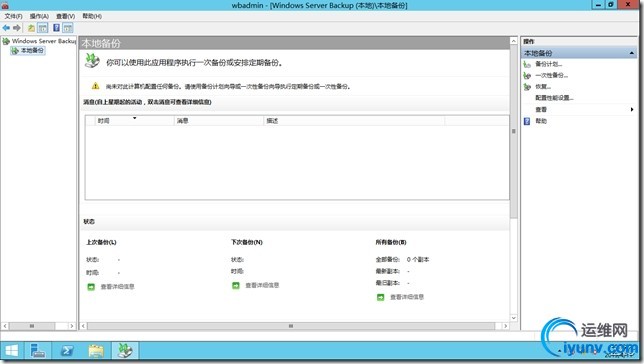The height and width of the screenshot is (364, 644).
Task: Click the 恢复 icon in Actions pane
Action: (527, 87)
